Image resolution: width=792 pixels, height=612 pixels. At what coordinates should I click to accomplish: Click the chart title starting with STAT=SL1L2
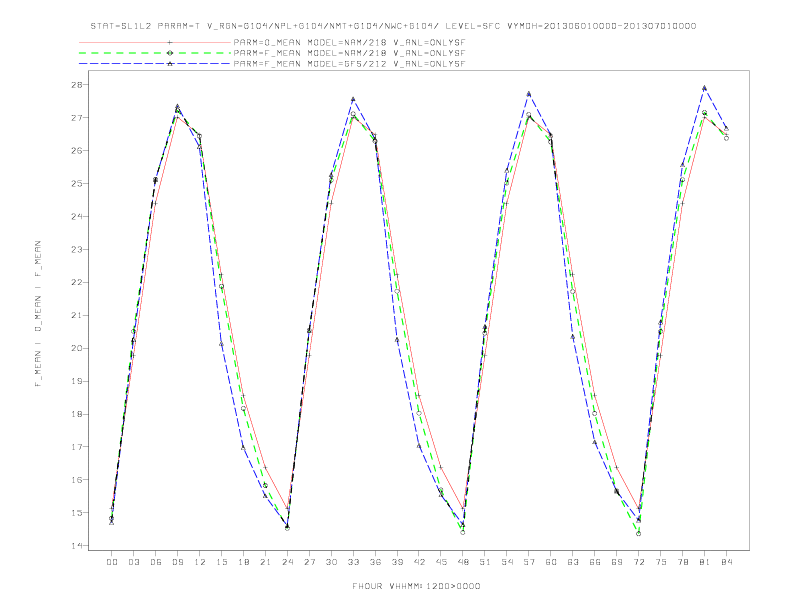click(393, 26)
